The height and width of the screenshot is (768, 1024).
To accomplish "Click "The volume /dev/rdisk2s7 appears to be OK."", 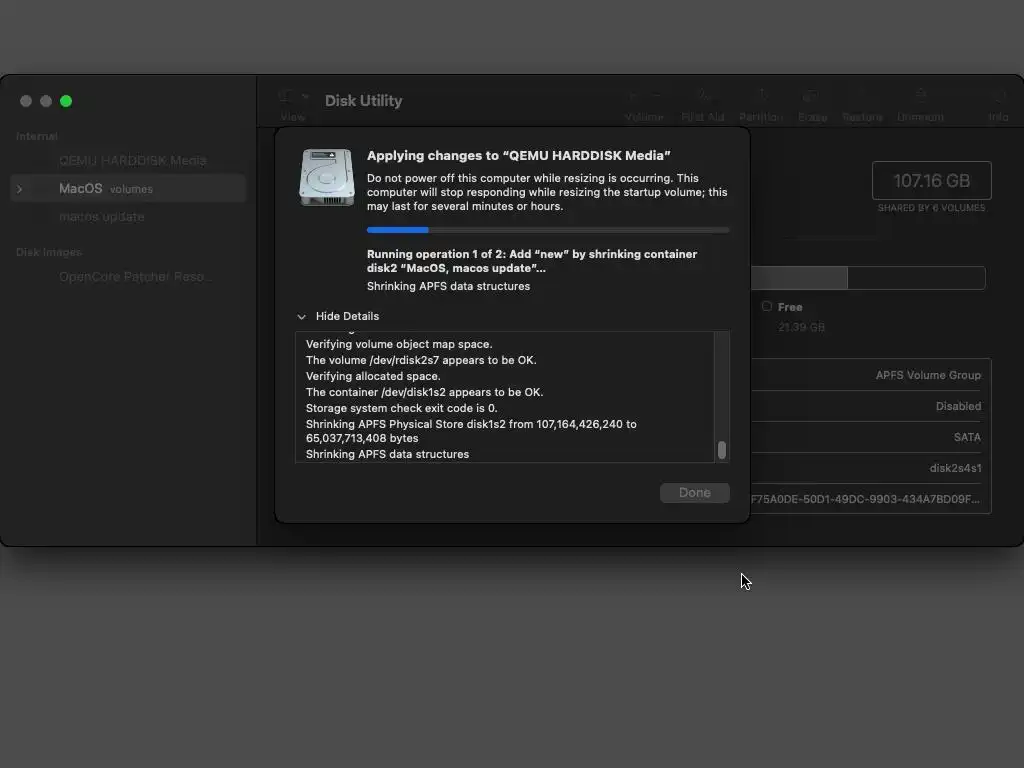I will pos(421,360).
